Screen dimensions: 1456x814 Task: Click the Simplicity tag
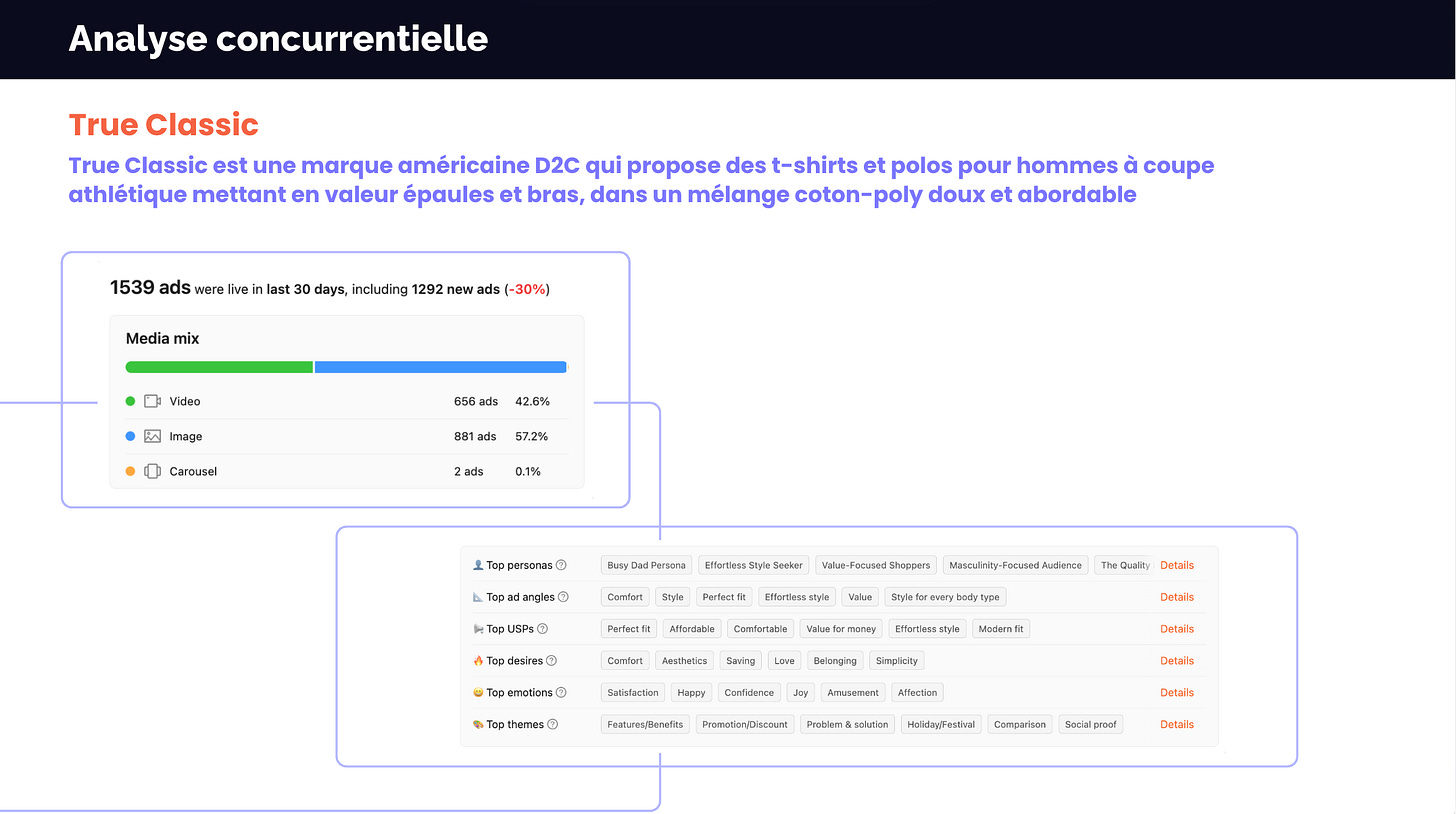(897, 661)
